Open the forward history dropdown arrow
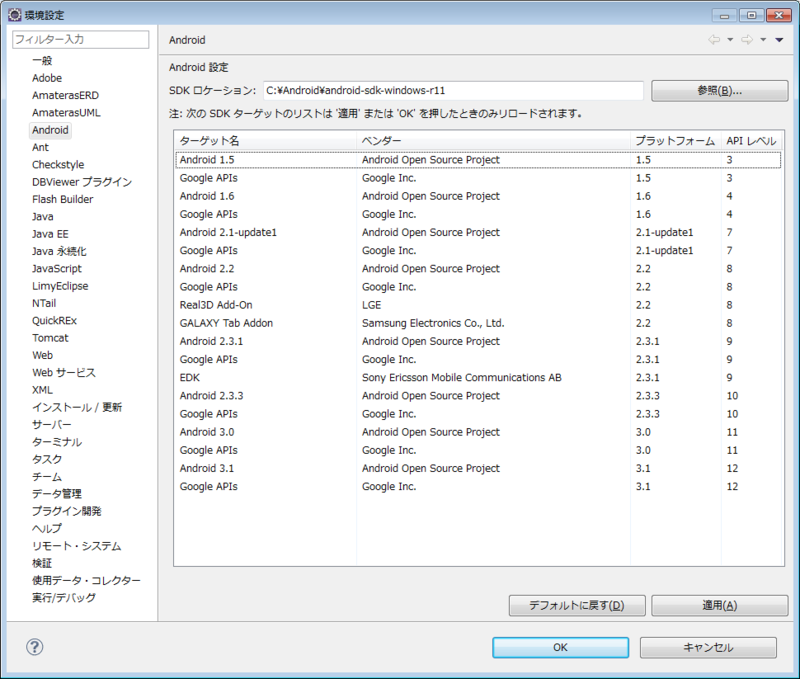 pyautogui.click(x=763, y=40)
